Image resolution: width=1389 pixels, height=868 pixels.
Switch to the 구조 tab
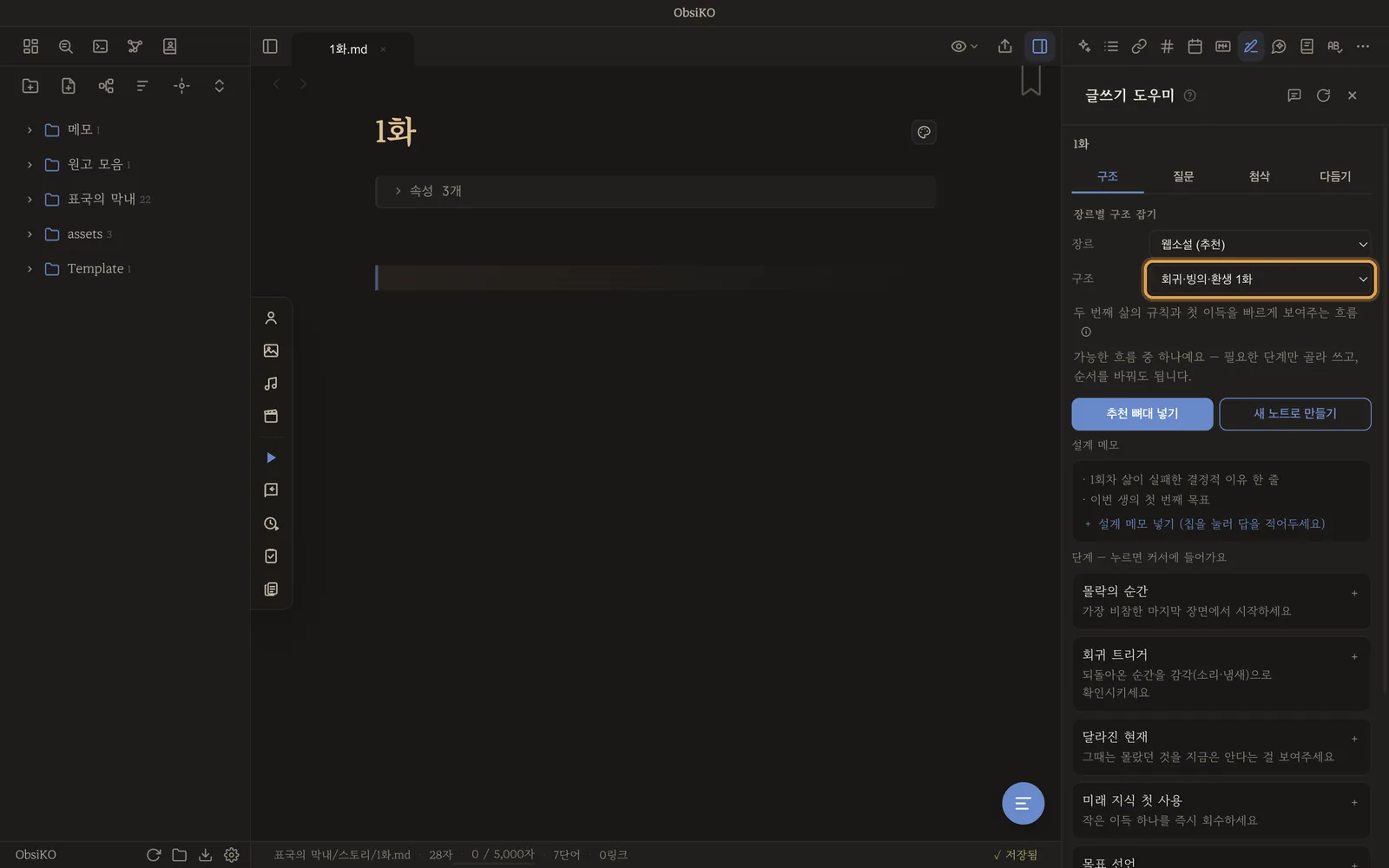pos(1108,176)
